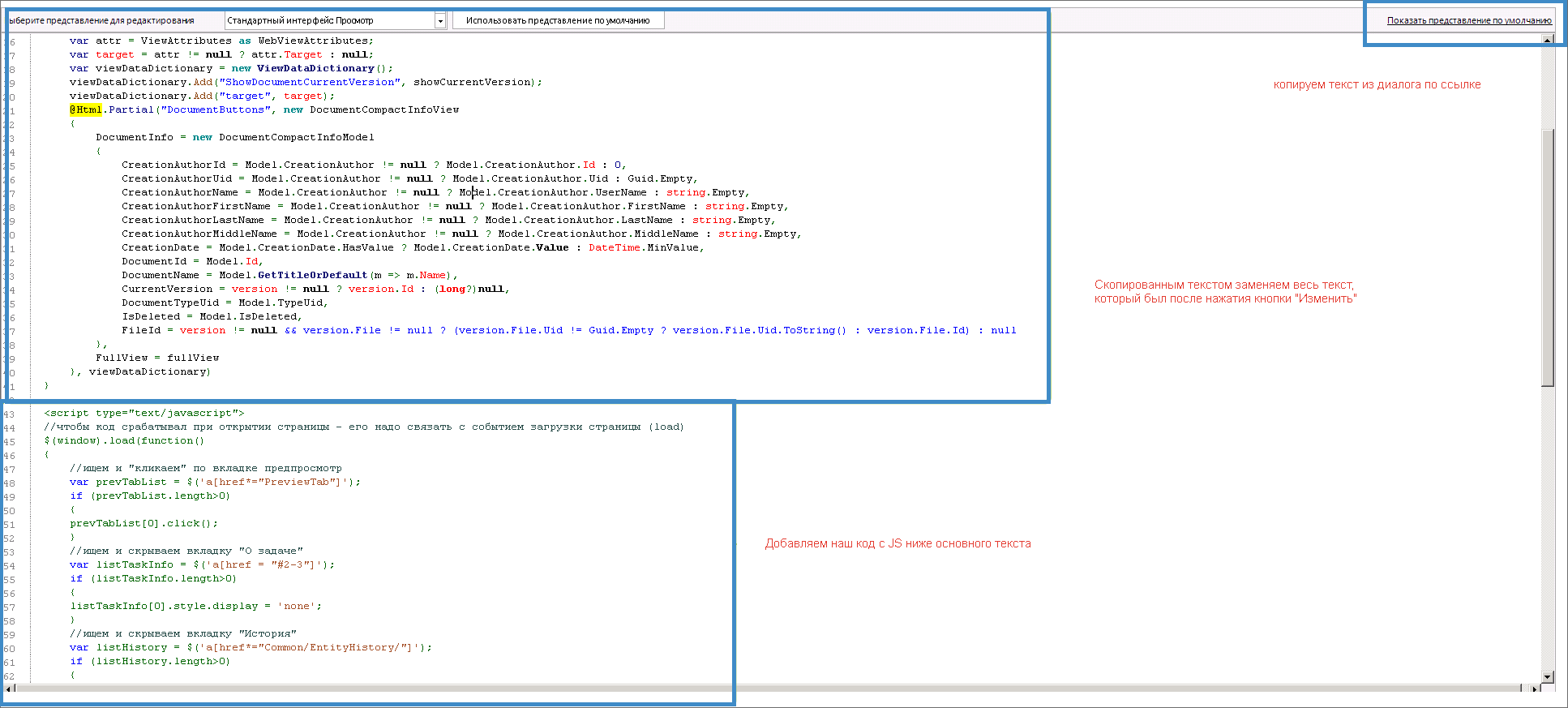Click 'prevTabList[0].click();' in the editor
This screenshot has width=1568, height=708.
click(x=144, y=523)
